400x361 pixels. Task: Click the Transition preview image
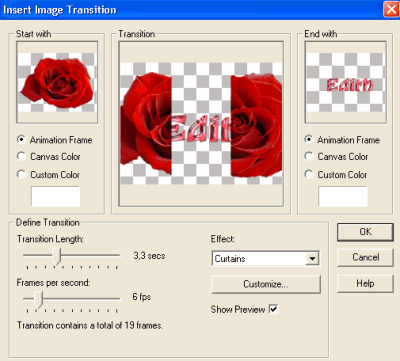click(201, 124)
